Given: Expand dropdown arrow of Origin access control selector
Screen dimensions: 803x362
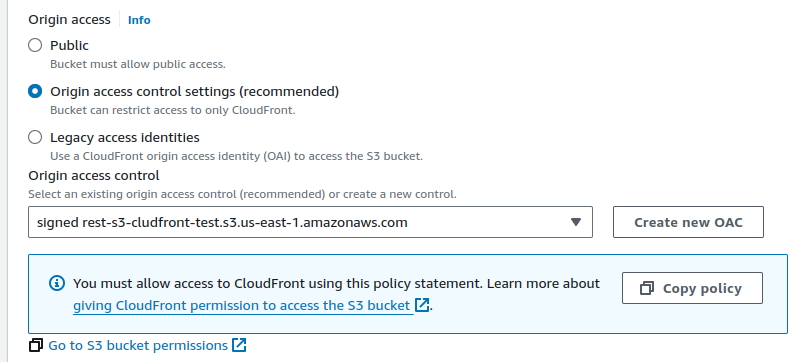Looking at the screenshot, I should click(x=576, y=222).
